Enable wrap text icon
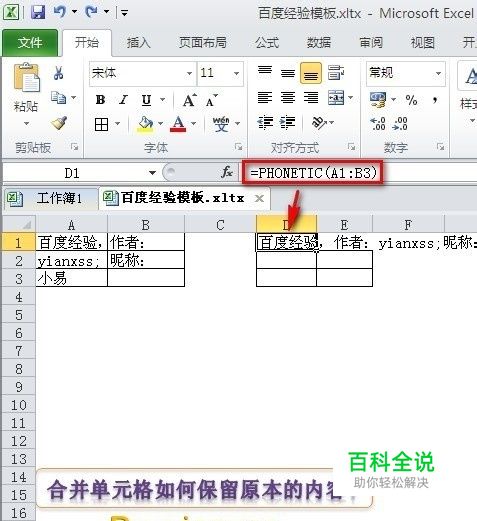477x521 pixels. (x=335, y=72)
